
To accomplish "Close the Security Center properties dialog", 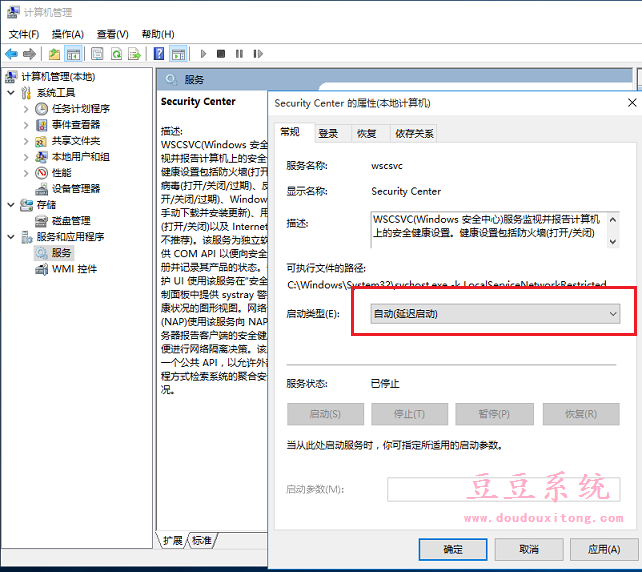I will point(632,103).
